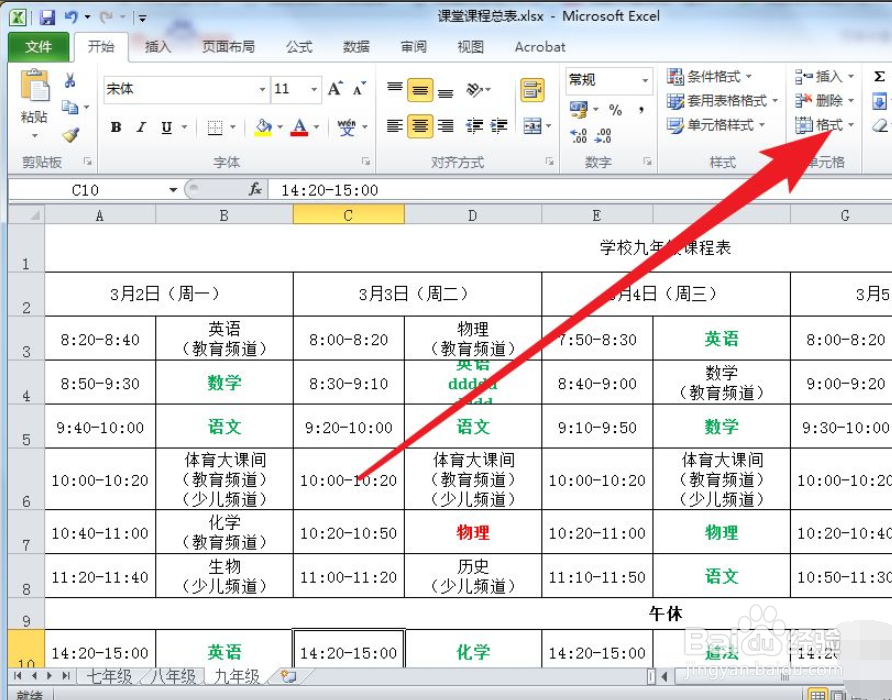Image resolution: width=892 pixels, height=700 pixels.
Task: Click the Decrease Decimal icon
Action: coord(603,137)
